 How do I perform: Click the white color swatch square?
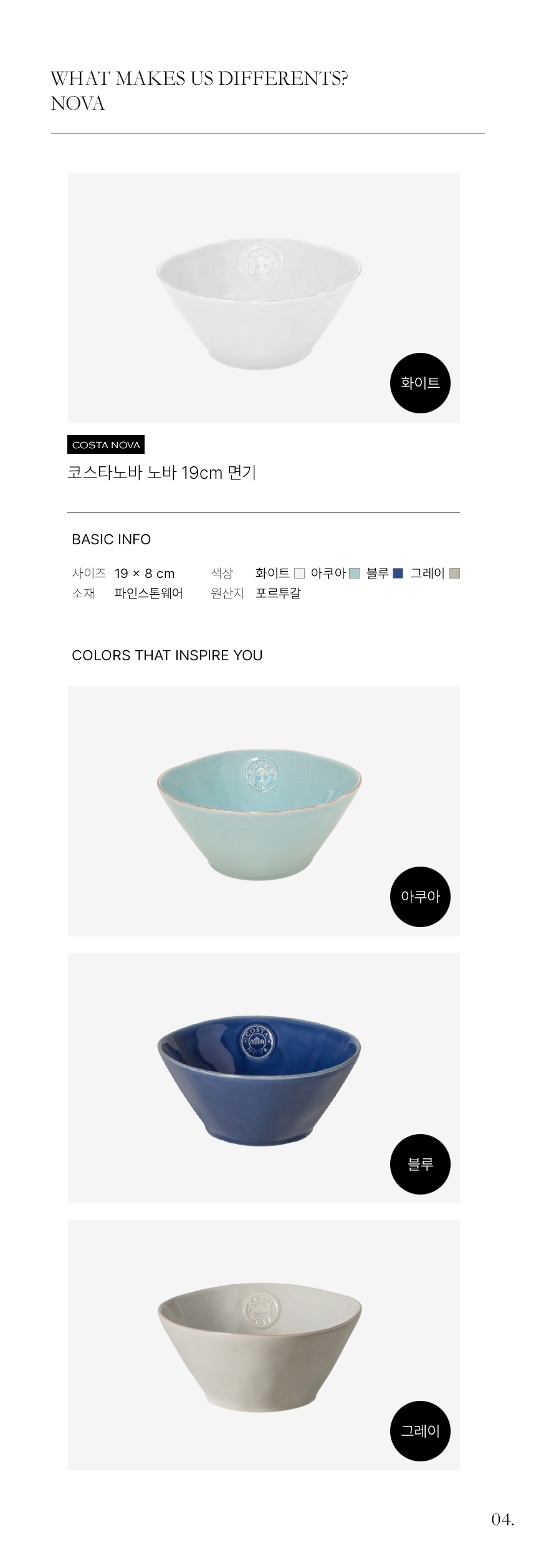tap(300, 573)
